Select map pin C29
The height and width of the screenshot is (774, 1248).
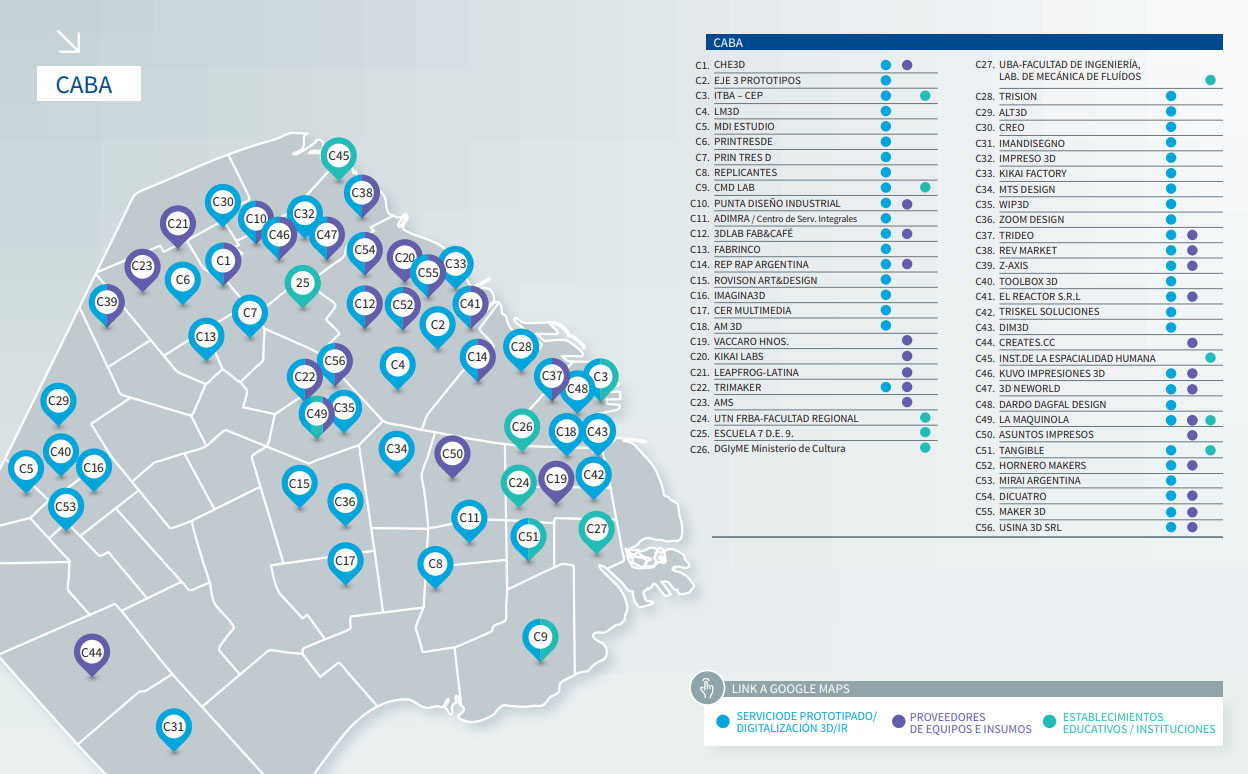(x=59, y=404)
